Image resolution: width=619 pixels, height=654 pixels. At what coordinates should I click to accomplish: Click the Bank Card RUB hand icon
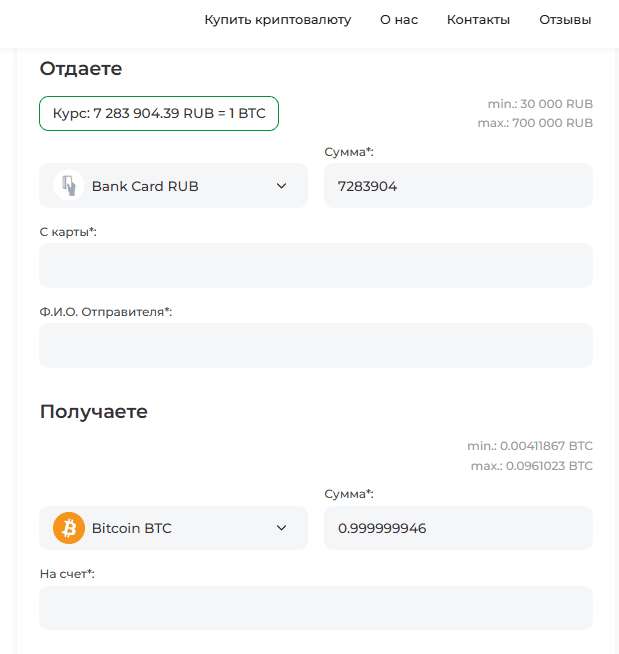click(69, 186)
